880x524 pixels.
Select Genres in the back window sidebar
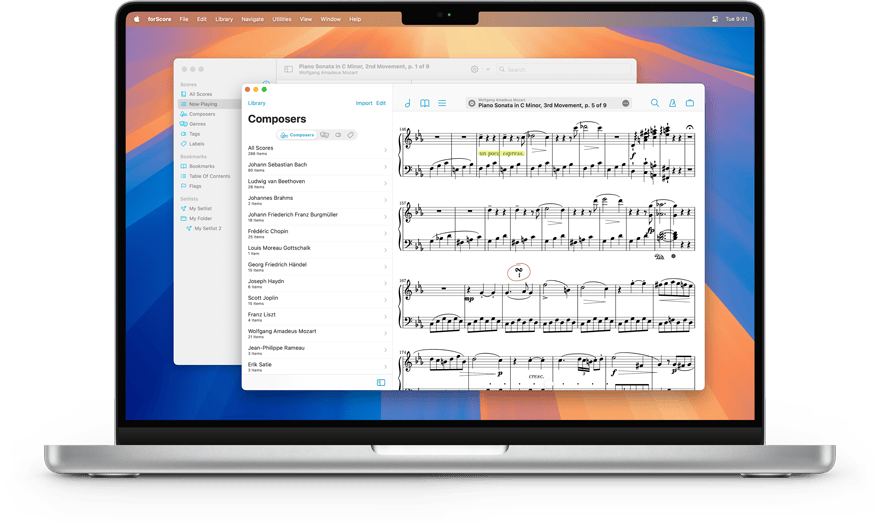click(x=197, y=124)
